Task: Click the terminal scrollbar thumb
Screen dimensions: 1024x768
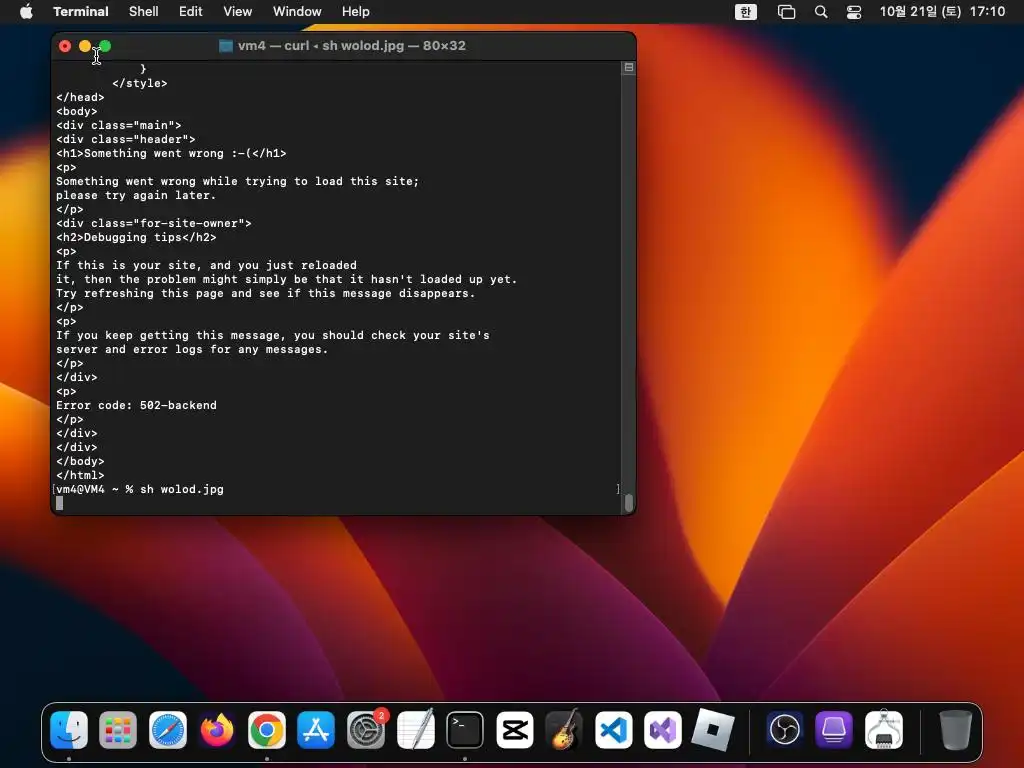Action: pos(628,502)
